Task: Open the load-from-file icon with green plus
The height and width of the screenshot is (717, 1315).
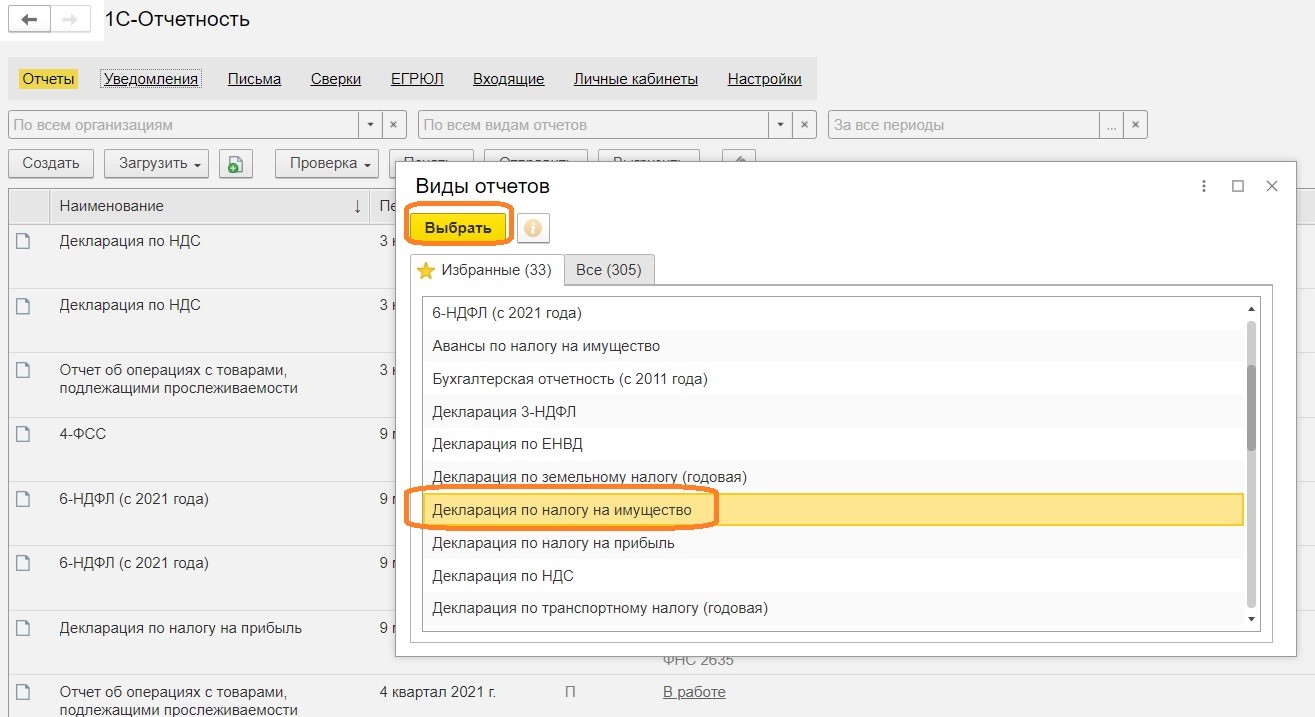Action: 235,164
